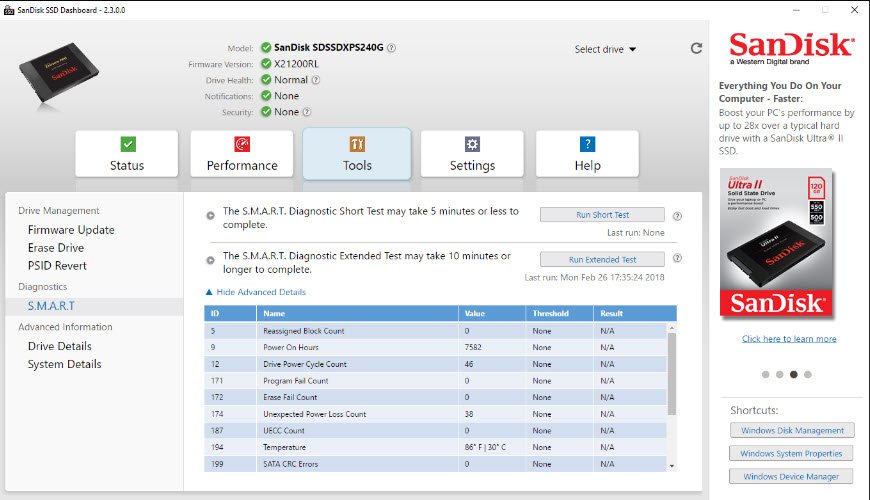The height and width of the screenshot is (500, 870).
Task: Click the Value column header
Action: click(492, 314)
